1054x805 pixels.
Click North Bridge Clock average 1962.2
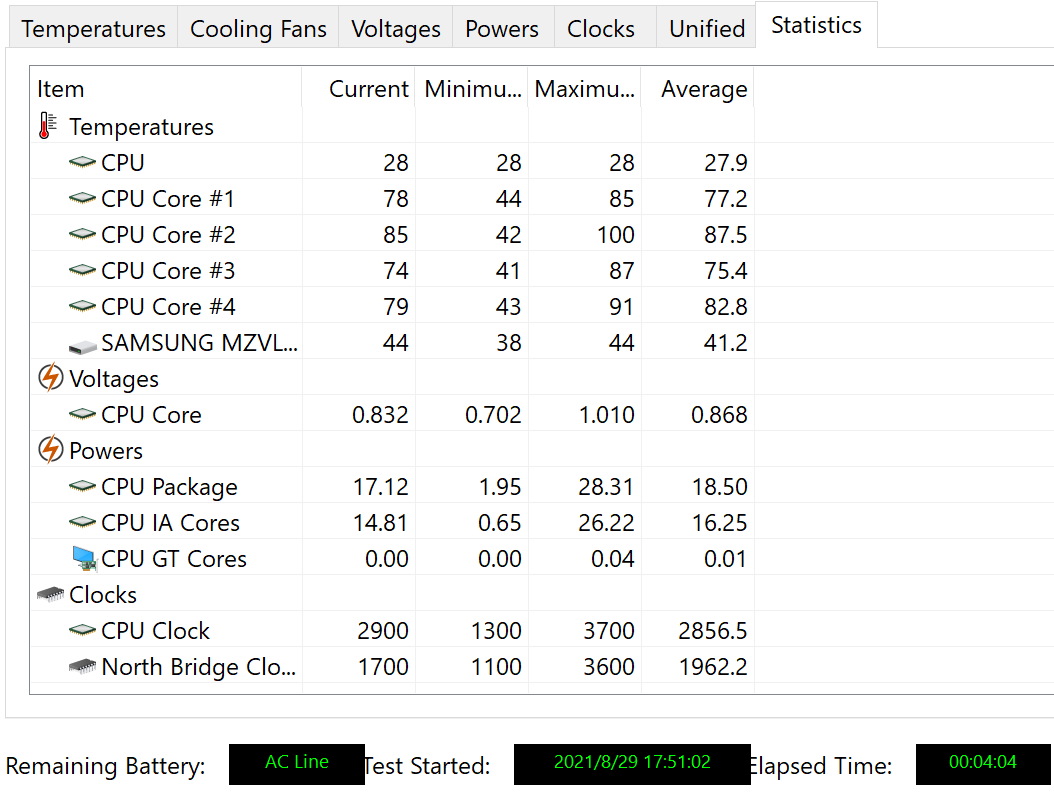[x=713, y=667]
